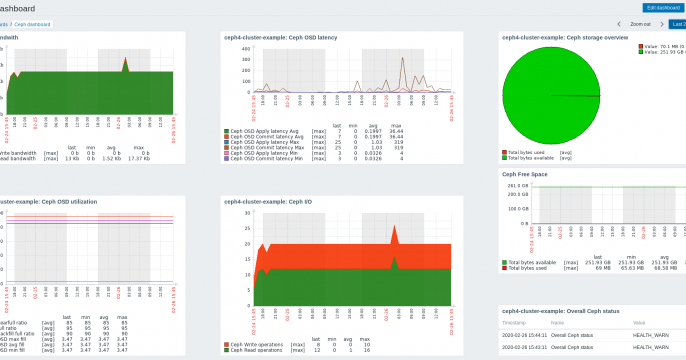The height and width of the screenshot is (360, 686).
Task: Click the Read bandwidth legend row
Action: pos(75,159)
